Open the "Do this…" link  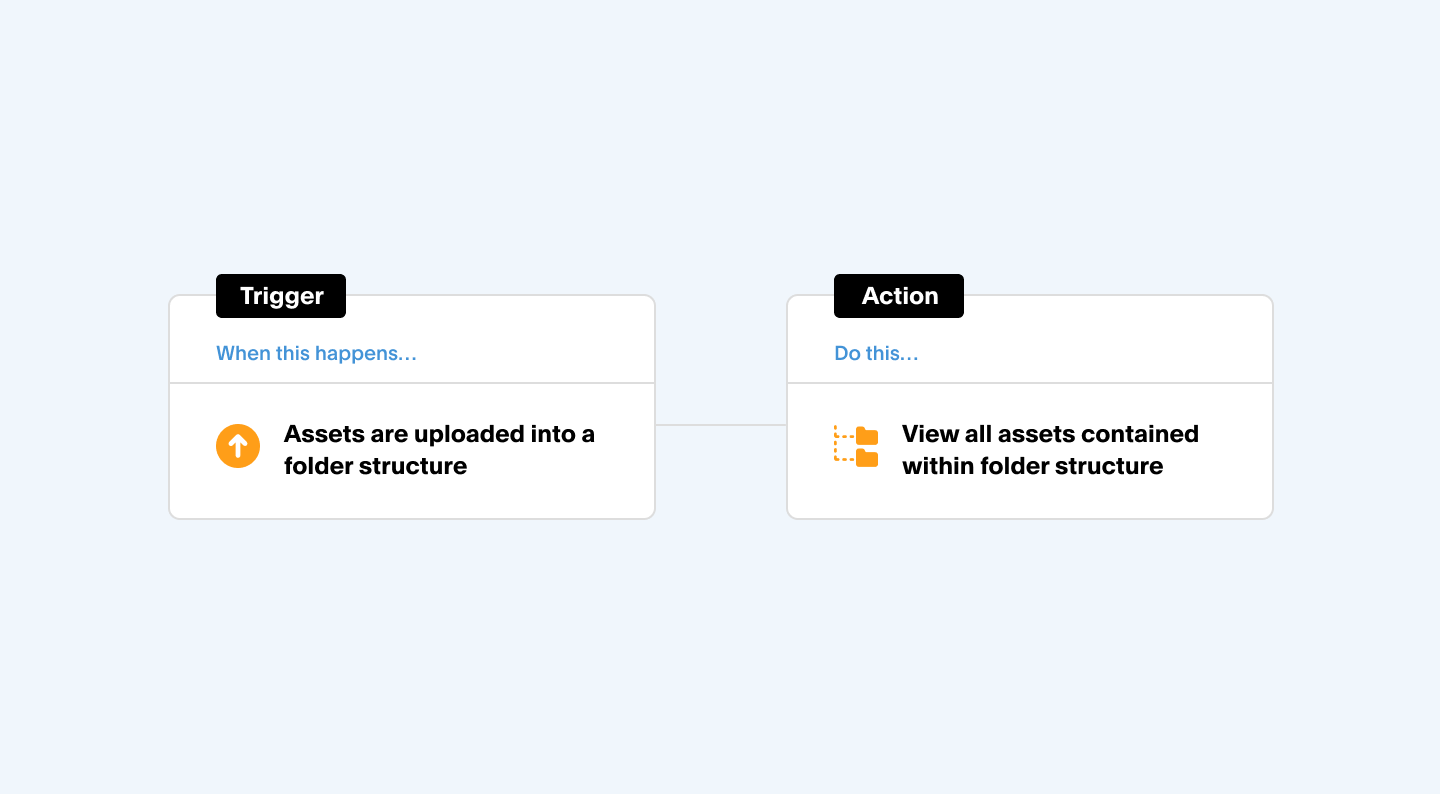[876, 353]
